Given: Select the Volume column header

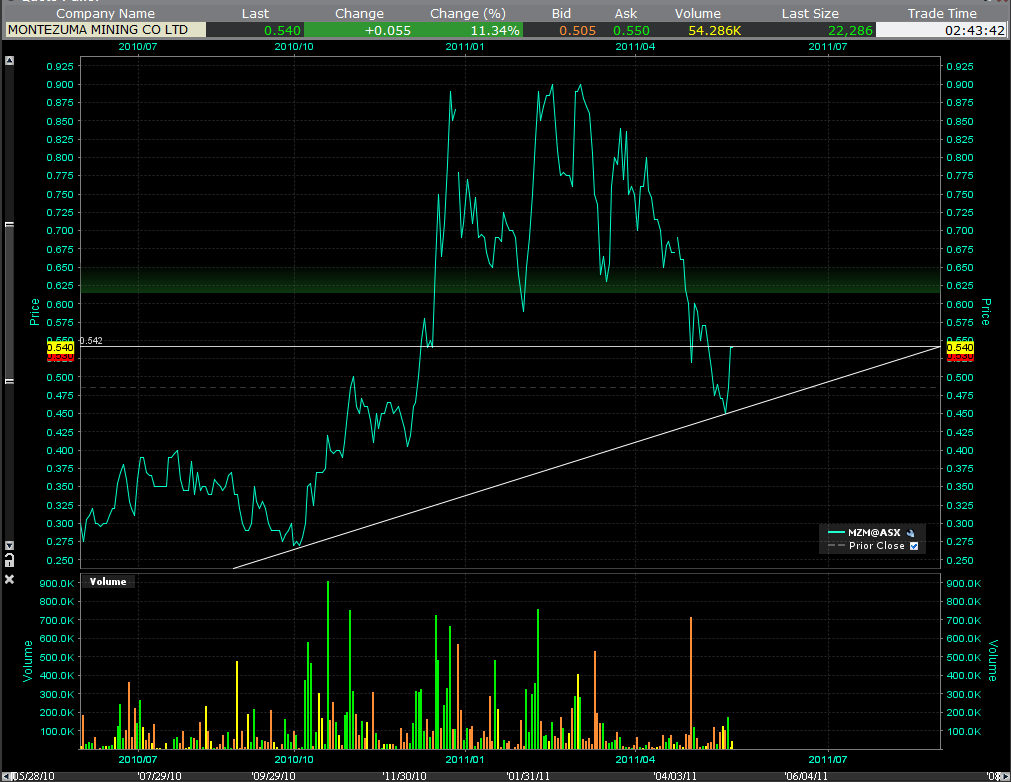Looking at the screenshot, I should (x=696, y=14).
